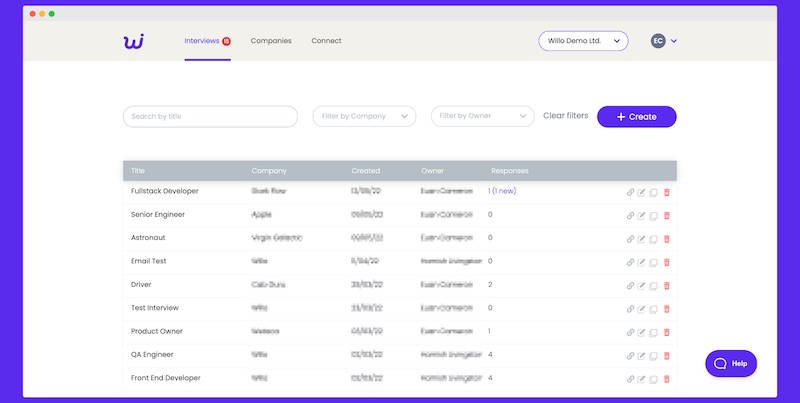
Task: Edit the QA Engineer interview
Action: point(641,356)
